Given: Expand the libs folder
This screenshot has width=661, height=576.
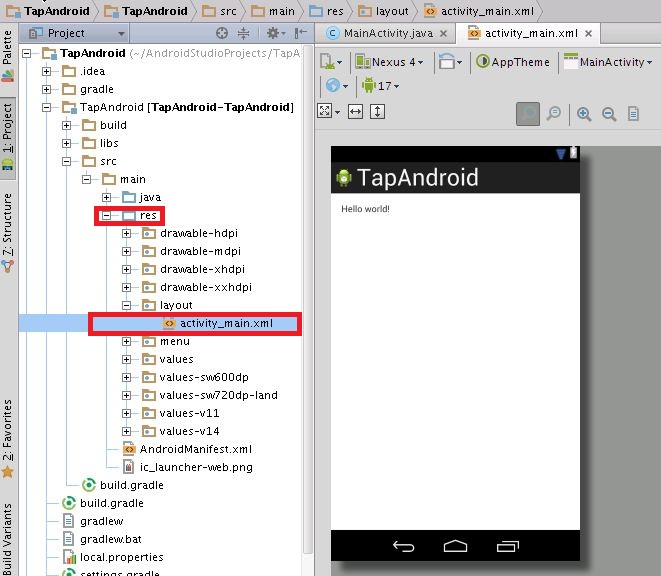Looking at the screenshot, I should click(66, 143).
